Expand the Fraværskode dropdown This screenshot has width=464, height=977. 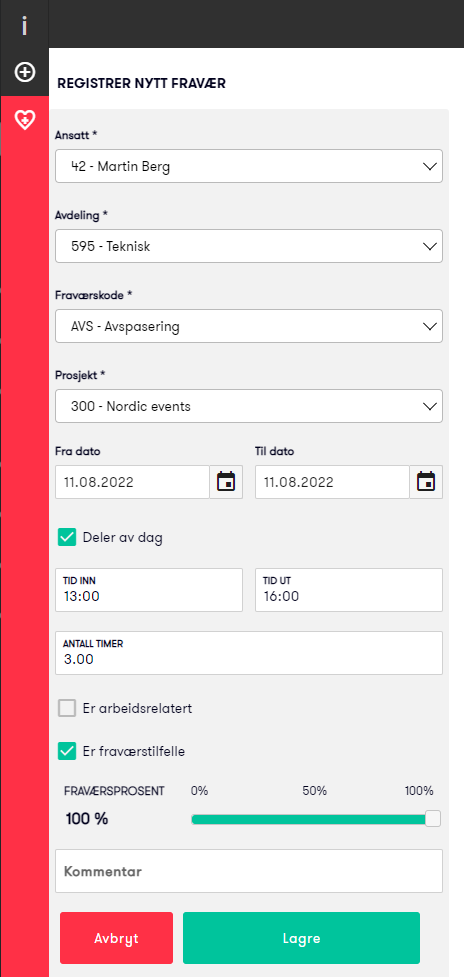(x=249, y=326)
